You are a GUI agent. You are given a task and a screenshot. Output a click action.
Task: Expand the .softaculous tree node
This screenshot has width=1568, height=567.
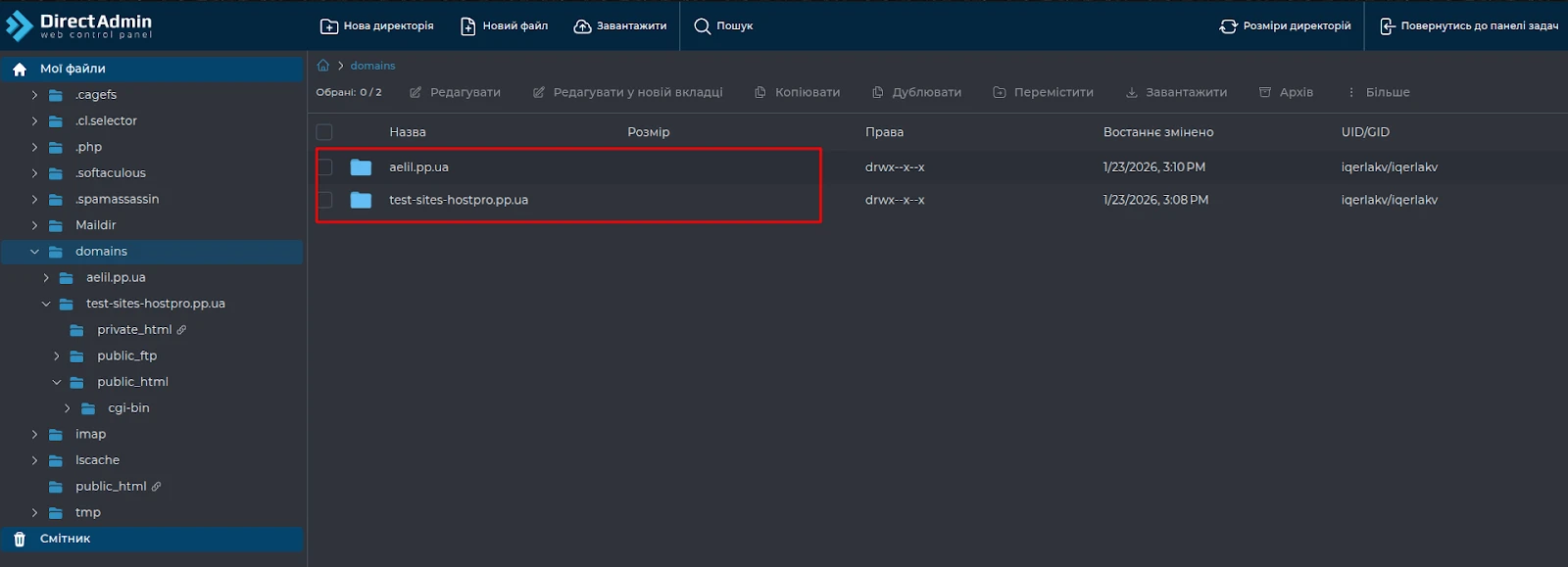click(34, 173)
